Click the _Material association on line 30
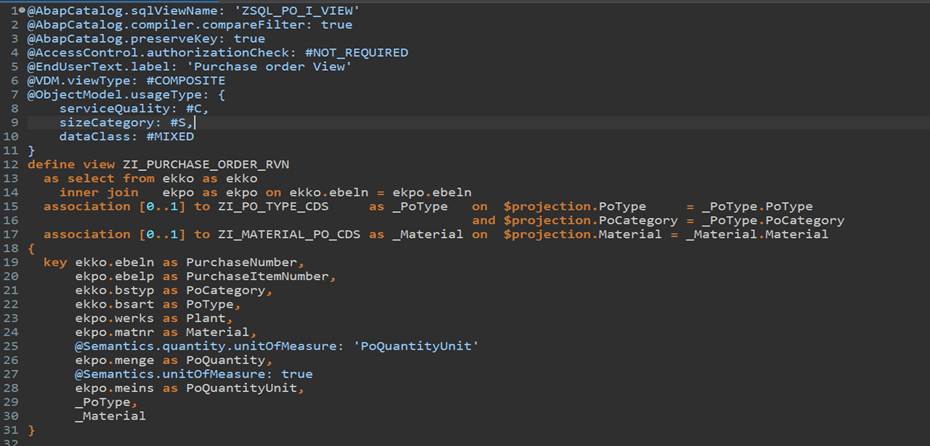The width and height of the screenshot is (930, 446). point(110,416)
